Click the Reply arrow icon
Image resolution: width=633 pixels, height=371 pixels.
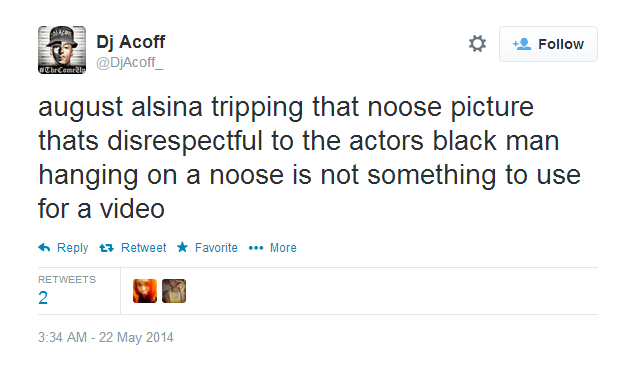pos(44,247)
